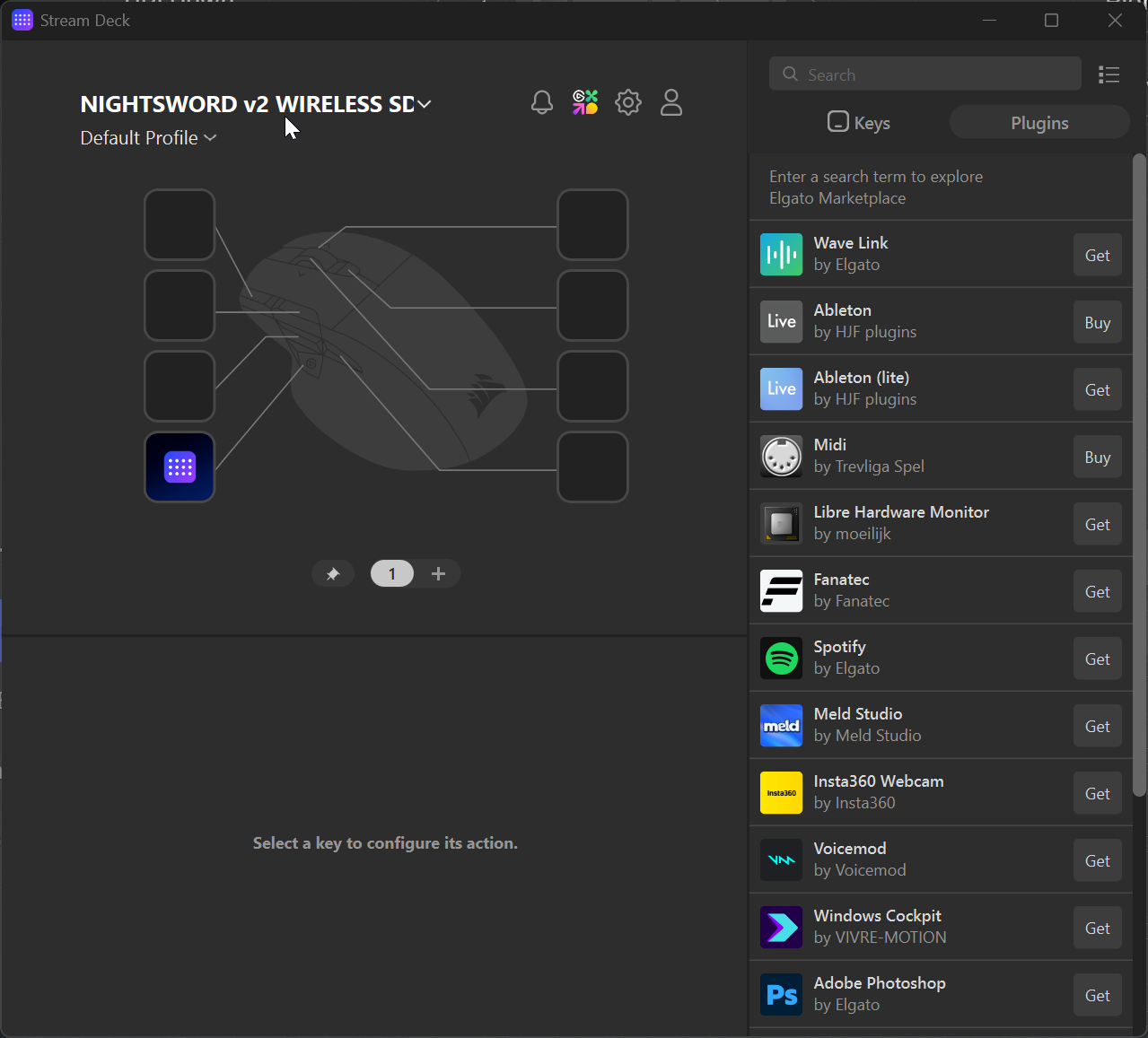
Task: Click the Insta360 Webcam plugin icon
Action: coord(782,793)
